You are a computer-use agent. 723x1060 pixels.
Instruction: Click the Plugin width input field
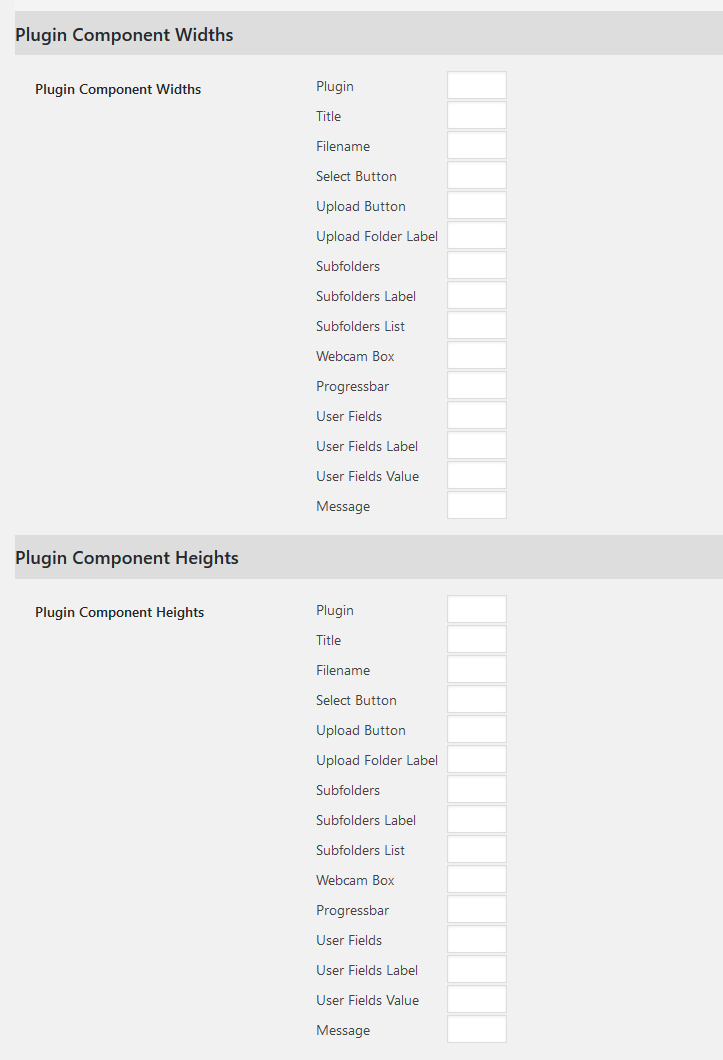(x=477, y=86)
